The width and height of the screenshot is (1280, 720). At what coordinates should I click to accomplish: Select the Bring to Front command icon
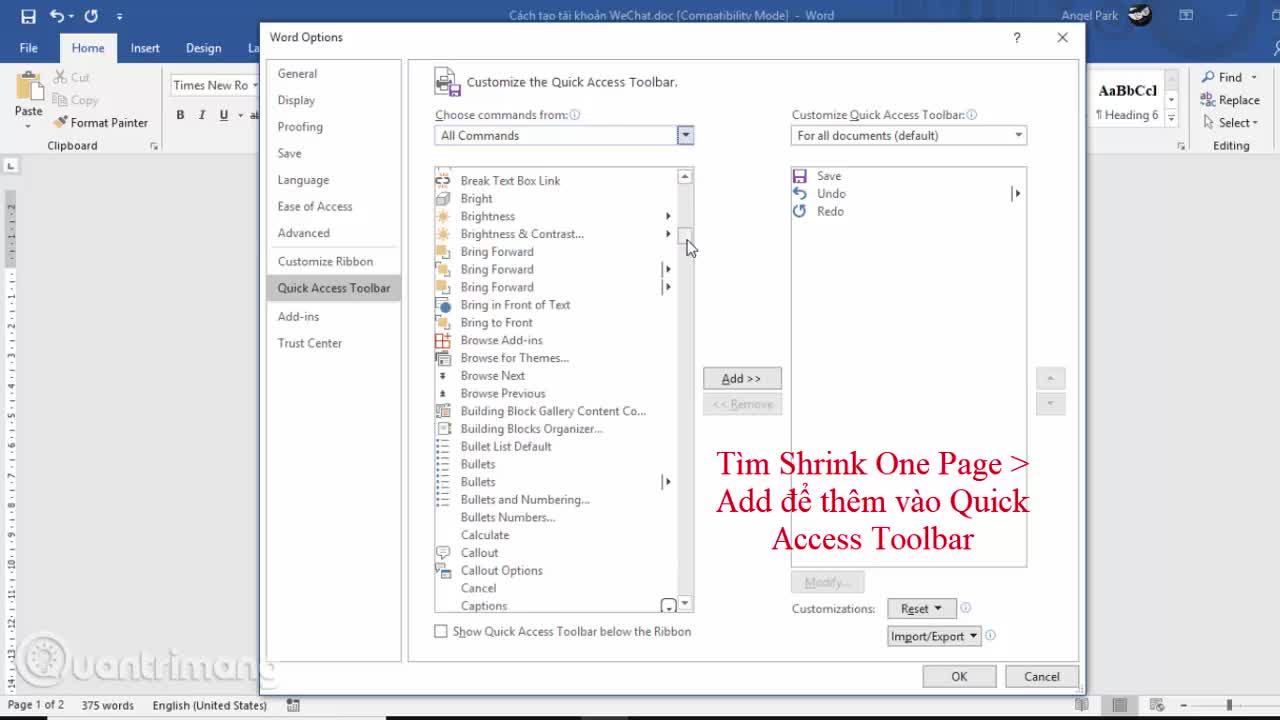pos(443,323)
